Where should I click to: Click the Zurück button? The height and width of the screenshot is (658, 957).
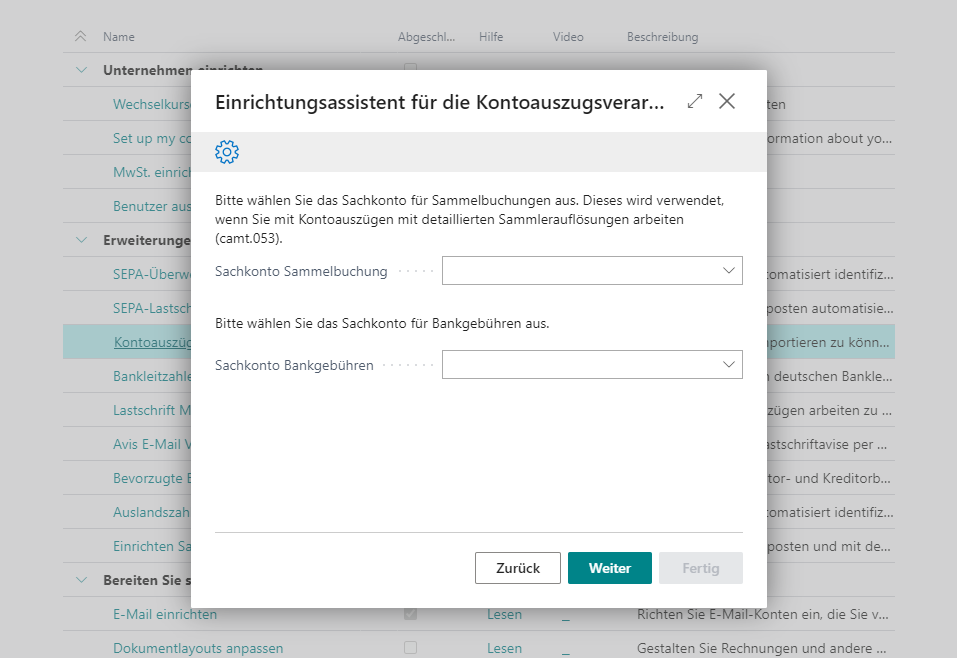517,567
